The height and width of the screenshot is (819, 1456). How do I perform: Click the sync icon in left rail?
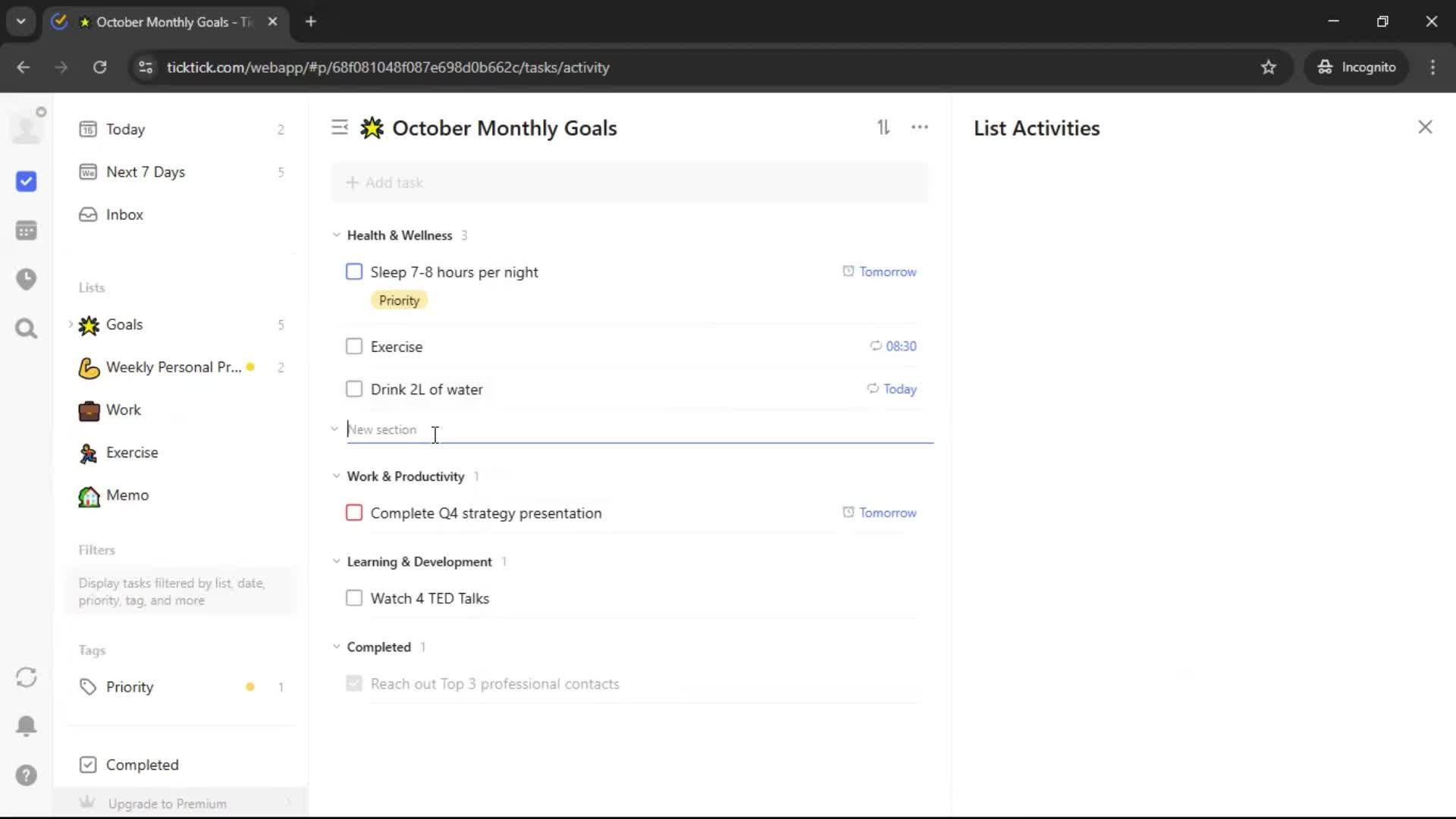pos(27,677)
